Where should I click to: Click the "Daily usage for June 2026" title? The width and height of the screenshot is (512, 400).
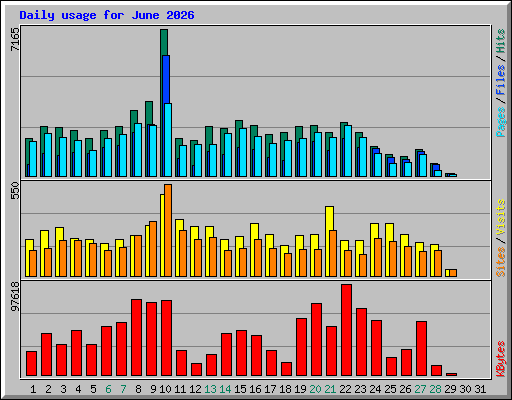click(107, 15)
